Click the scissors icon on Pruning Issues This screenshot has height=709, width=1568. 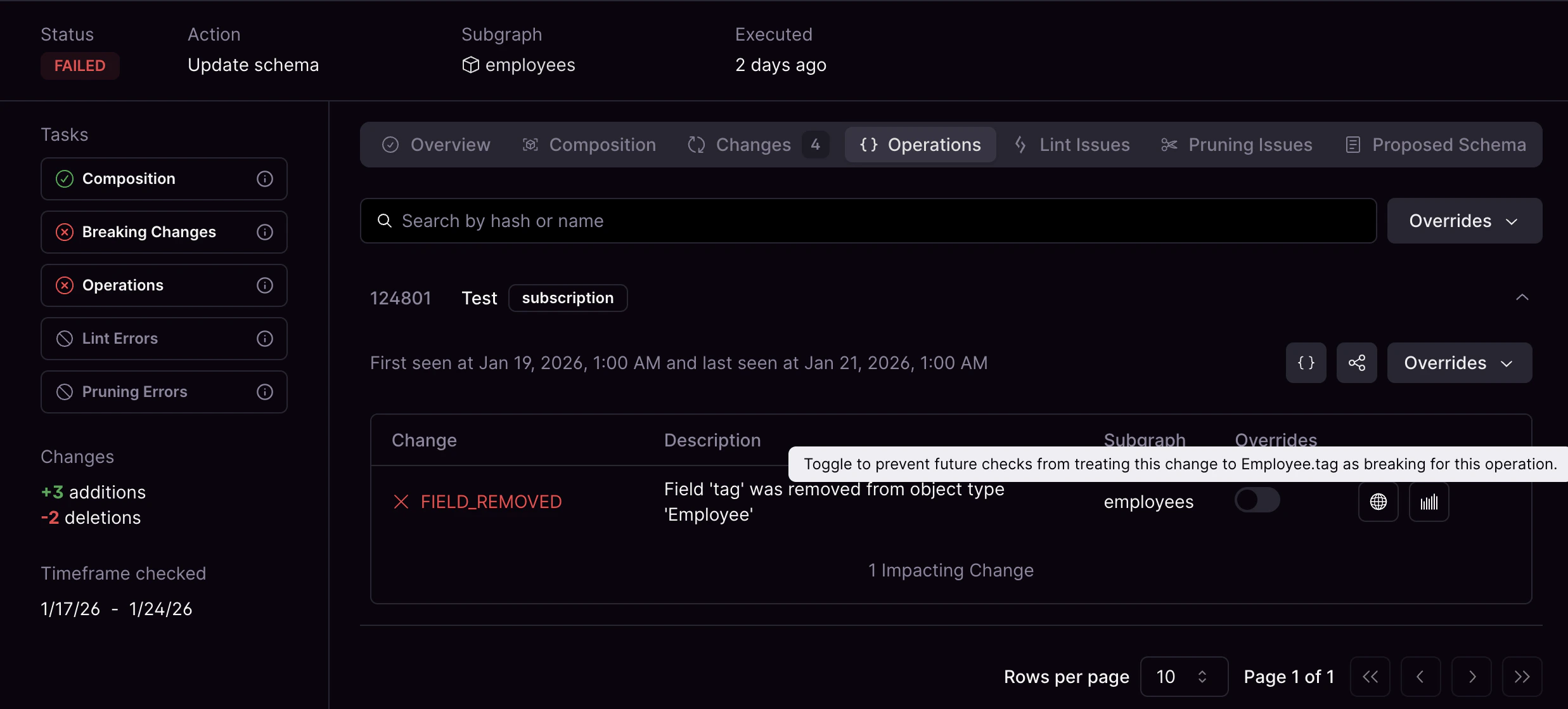tap(1169, 145)
